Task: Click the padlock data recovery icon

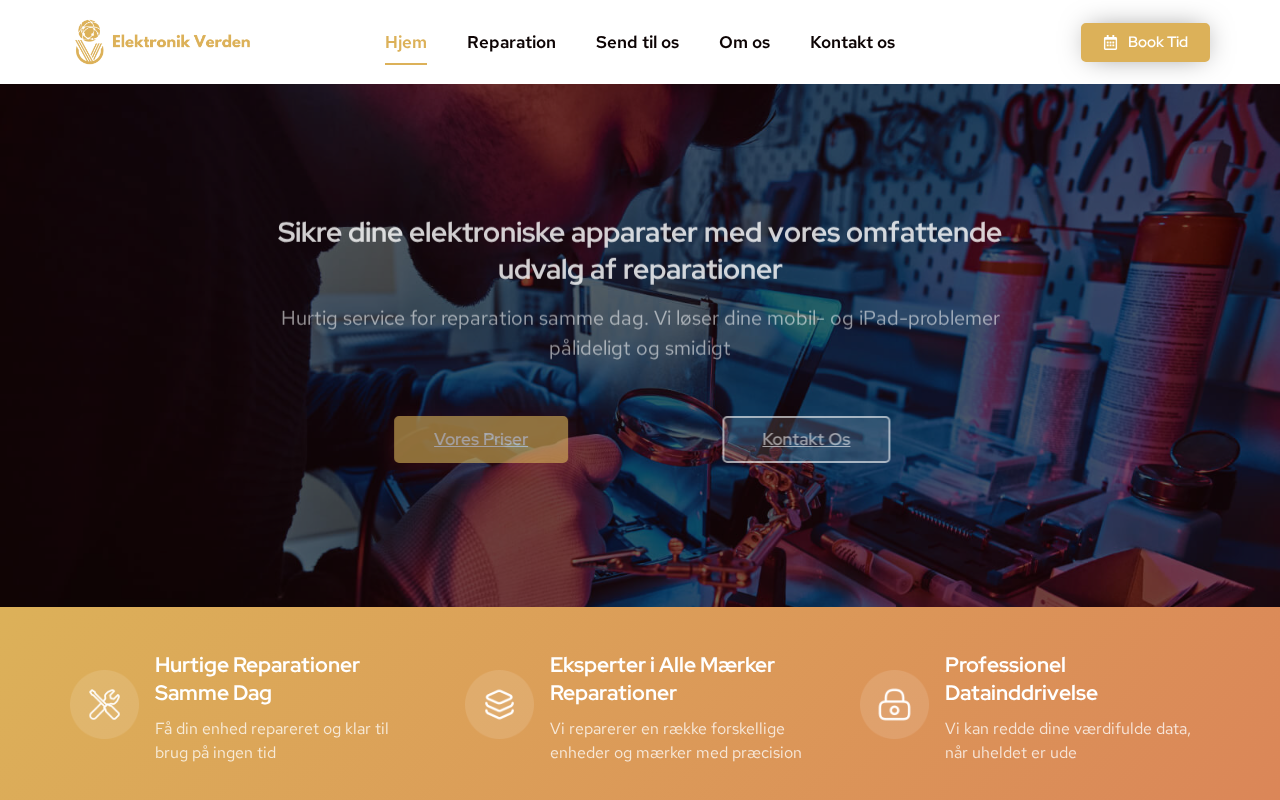Action: pyautogui.click(x=894, y=704)
